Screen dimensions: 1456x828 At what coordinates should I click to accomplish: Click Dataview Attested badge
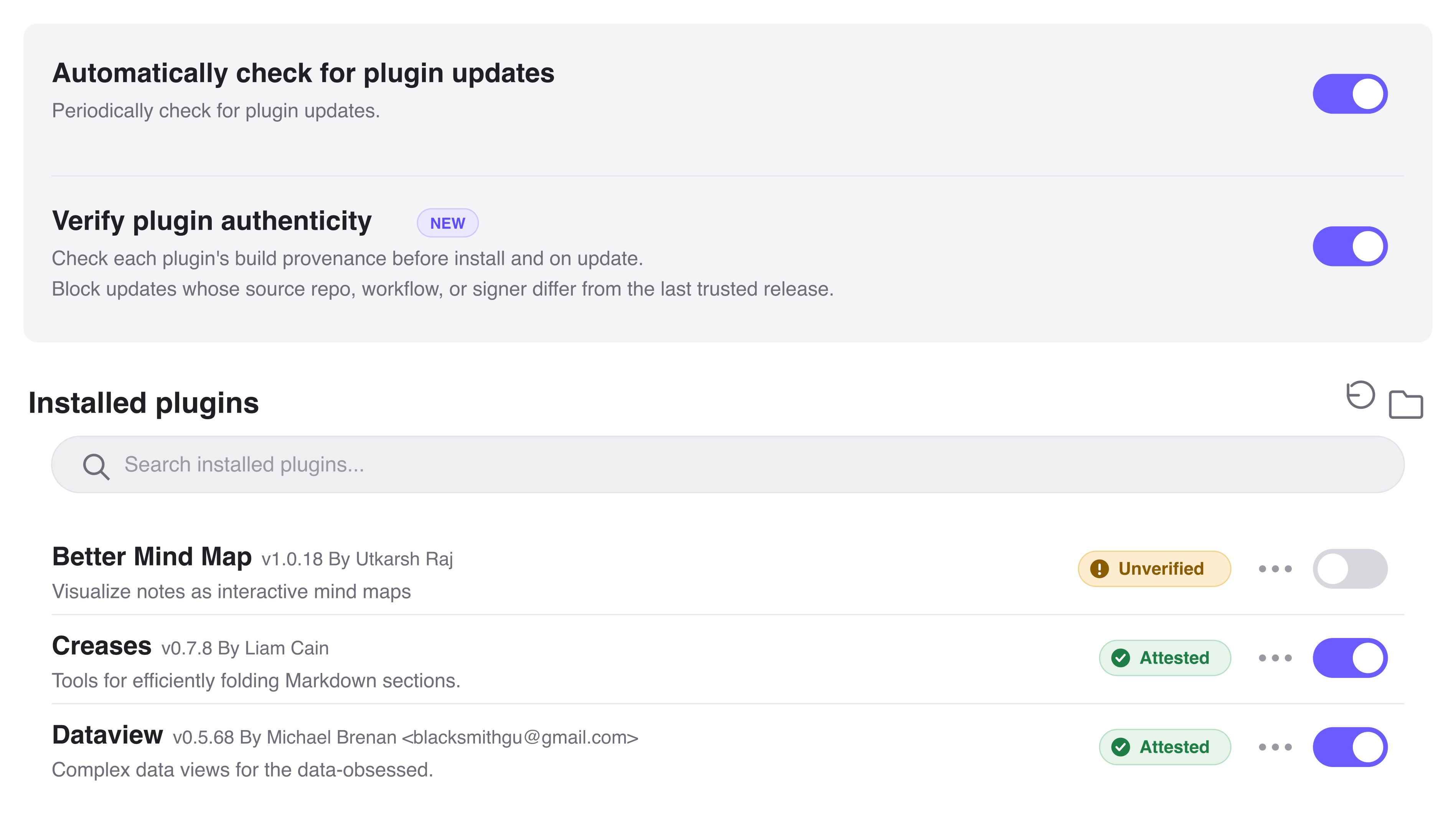click(x=1164, y=747)
